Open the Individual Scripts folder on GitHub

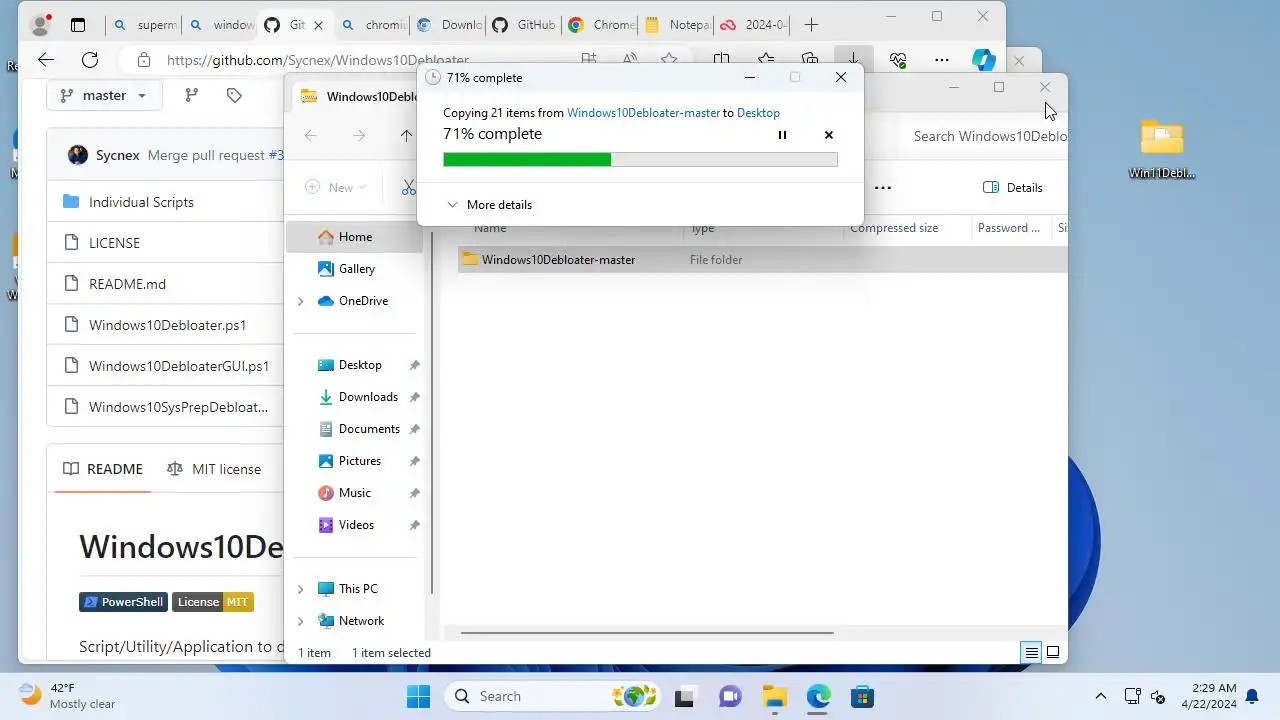coord(141,202)
